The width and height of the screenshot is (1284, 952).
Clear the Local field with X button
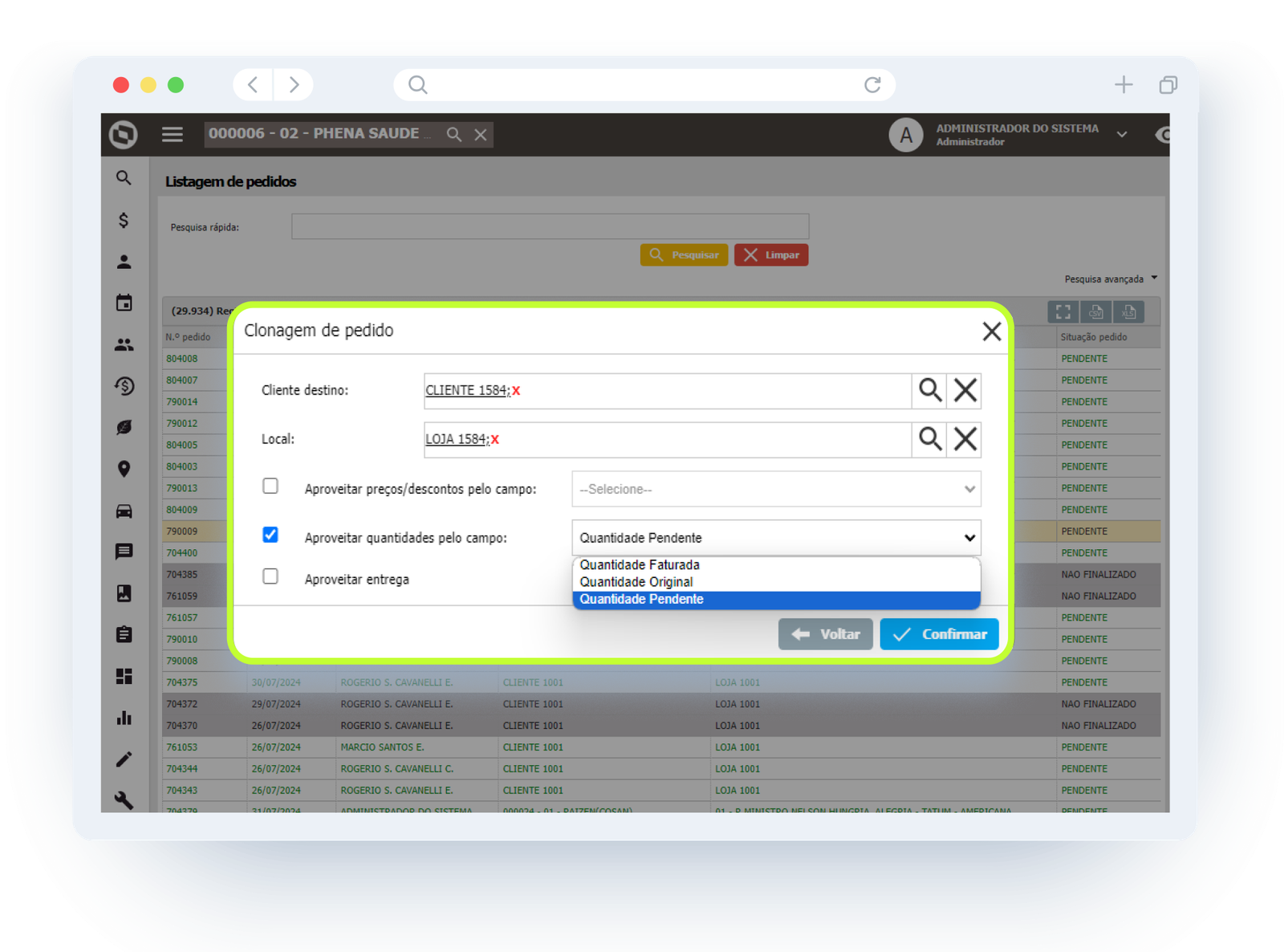965,439
